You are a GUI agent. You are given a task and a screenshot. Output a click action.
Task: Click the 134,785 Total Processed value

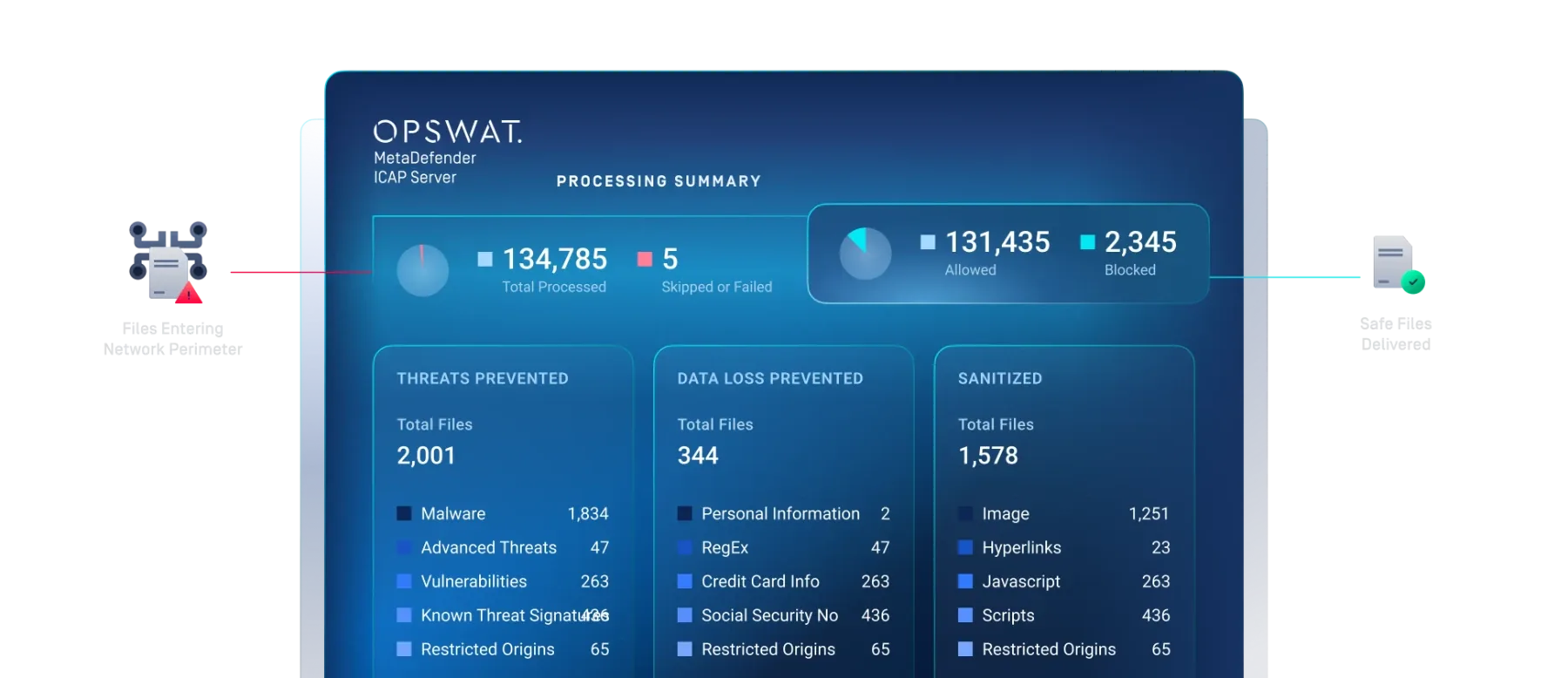(555, 259)
